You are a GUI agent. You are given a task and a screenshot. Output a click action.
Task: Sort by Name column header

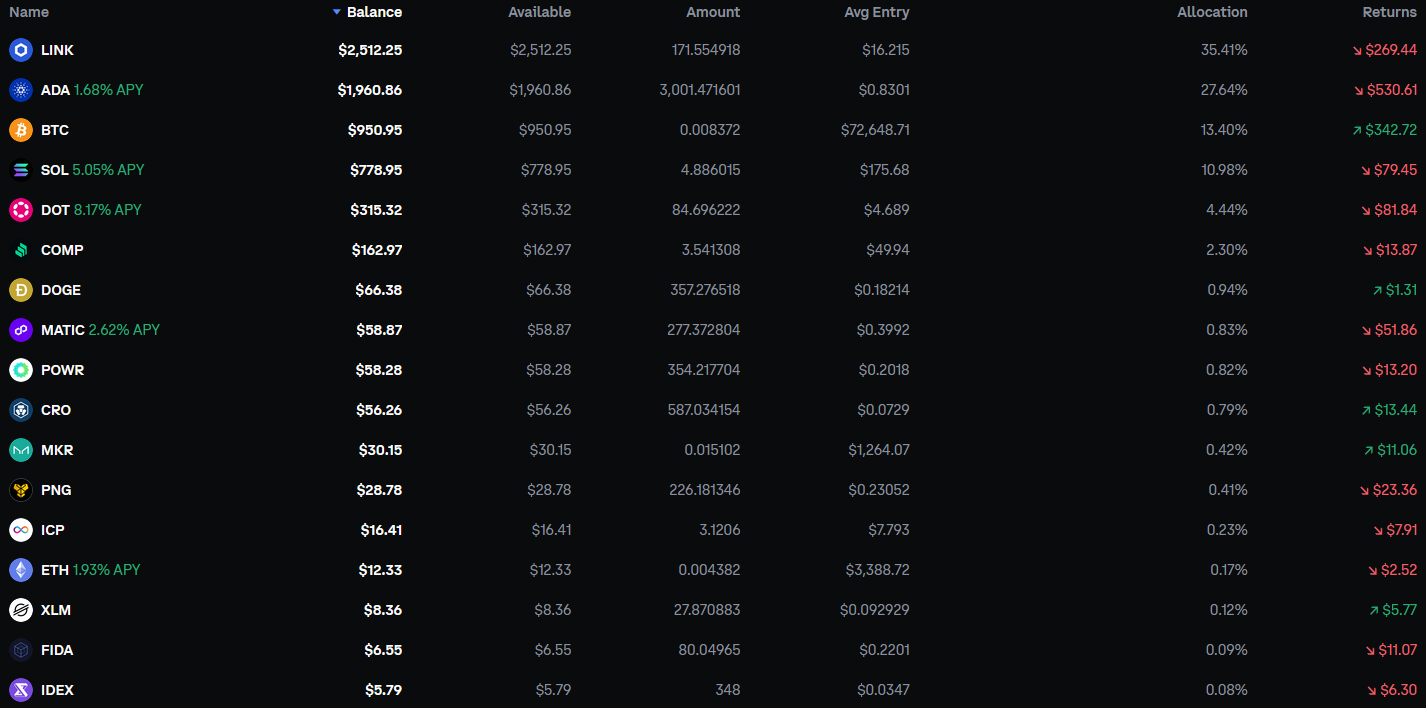(x=29, y=12)
